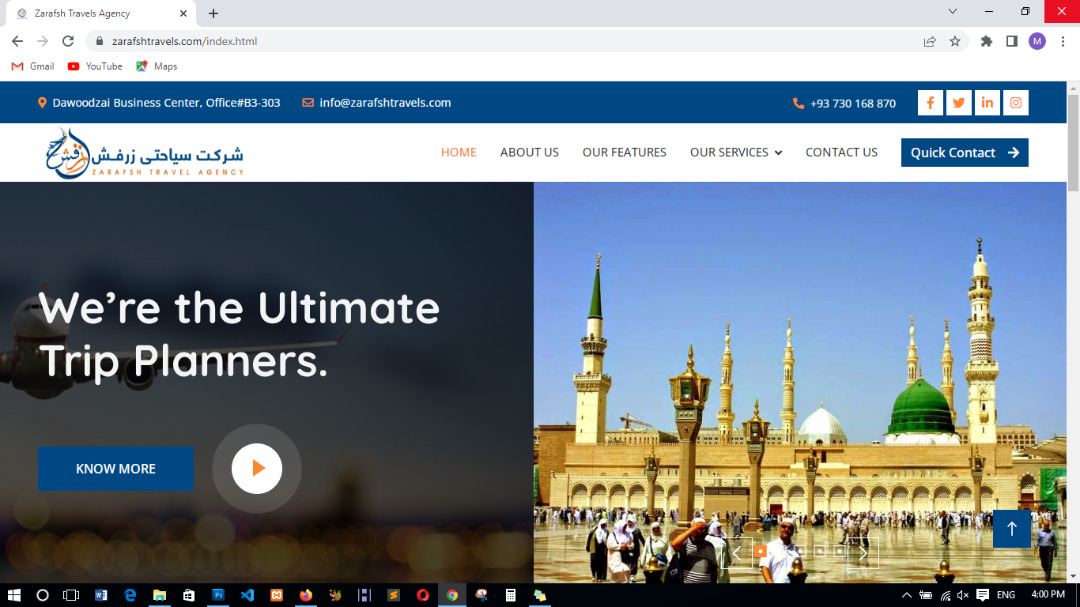Open the Chrome extensions puzzle icon
The width and height of the screenshot is (1080, 607).
986,41
